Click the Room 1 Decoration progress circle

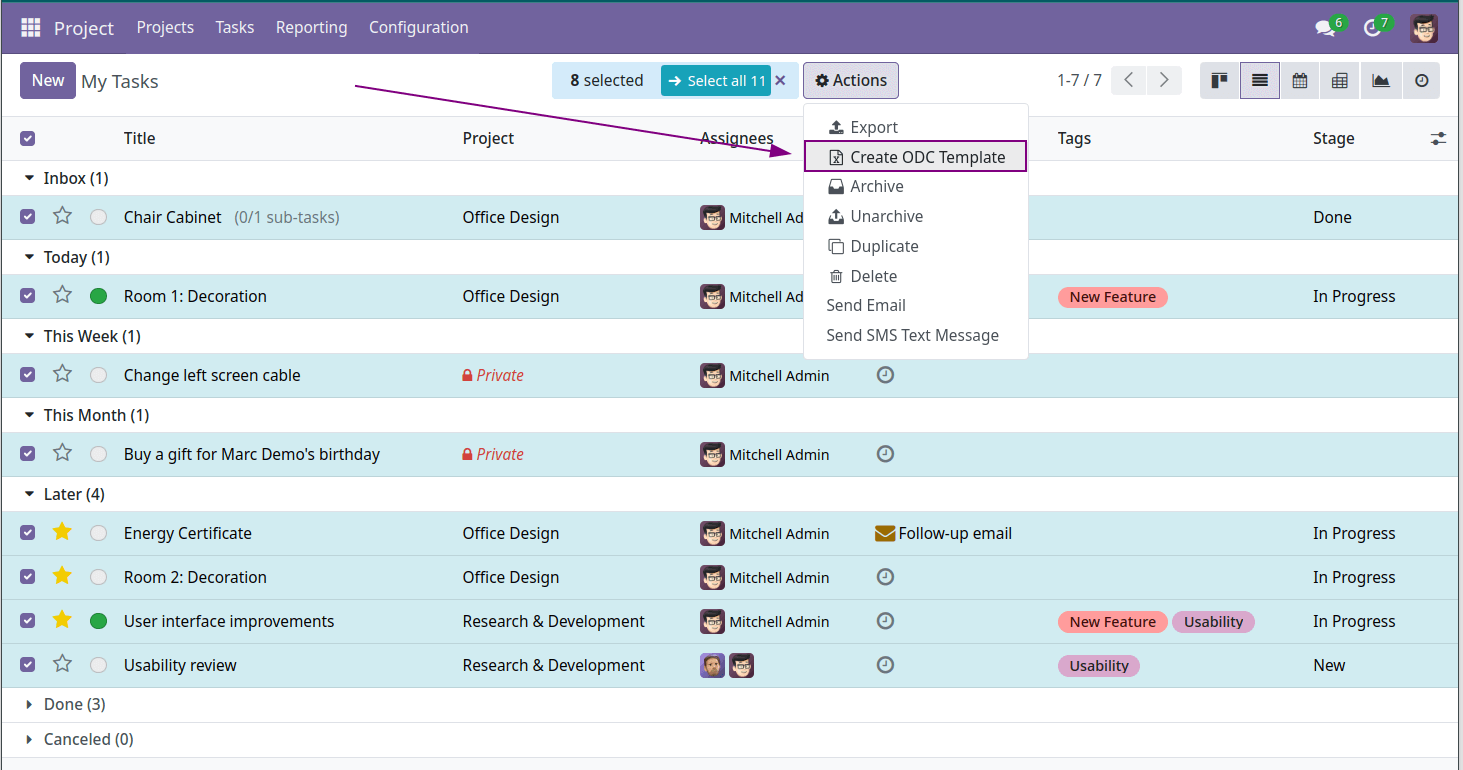(96, 296)
